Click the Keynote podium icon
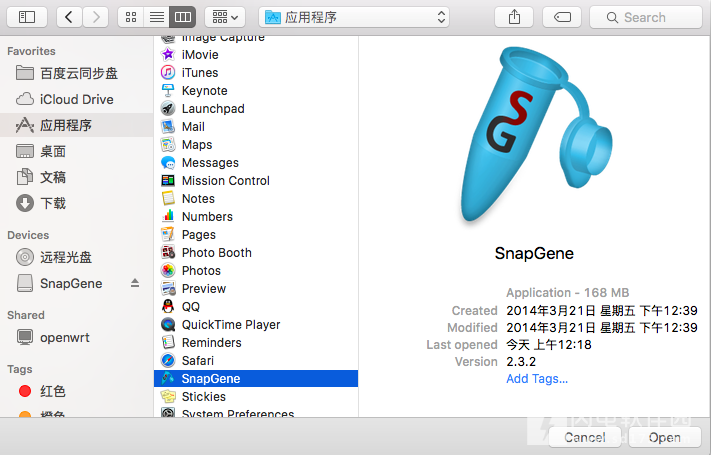Image resolution: width=711 pixels, height=455 pixels. pos(168,90)
